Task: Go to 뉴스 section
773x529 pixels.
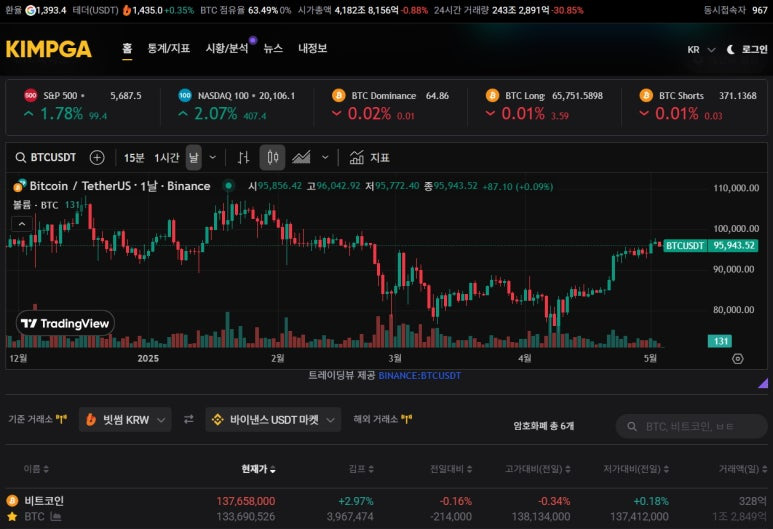Action: click(x=273, y=48)
